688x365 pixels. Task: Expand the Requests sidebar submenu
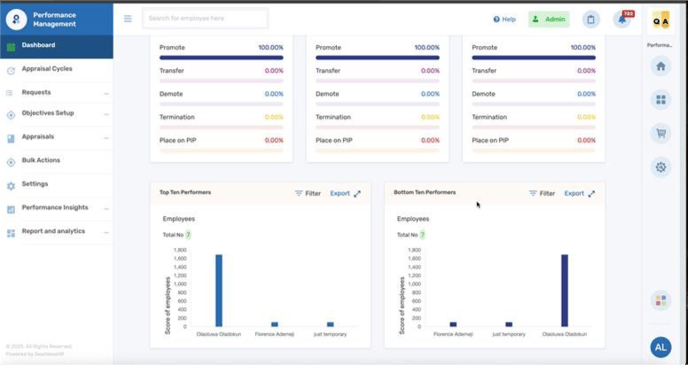(x=106, y=94)
